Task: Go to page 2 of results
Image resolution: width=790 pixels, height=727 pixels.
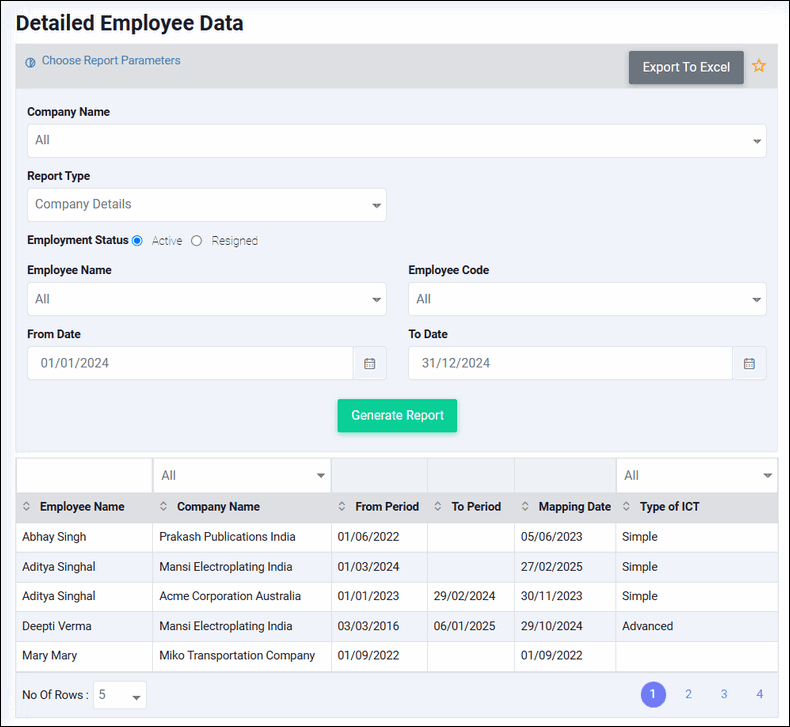Action: point(688,694)
